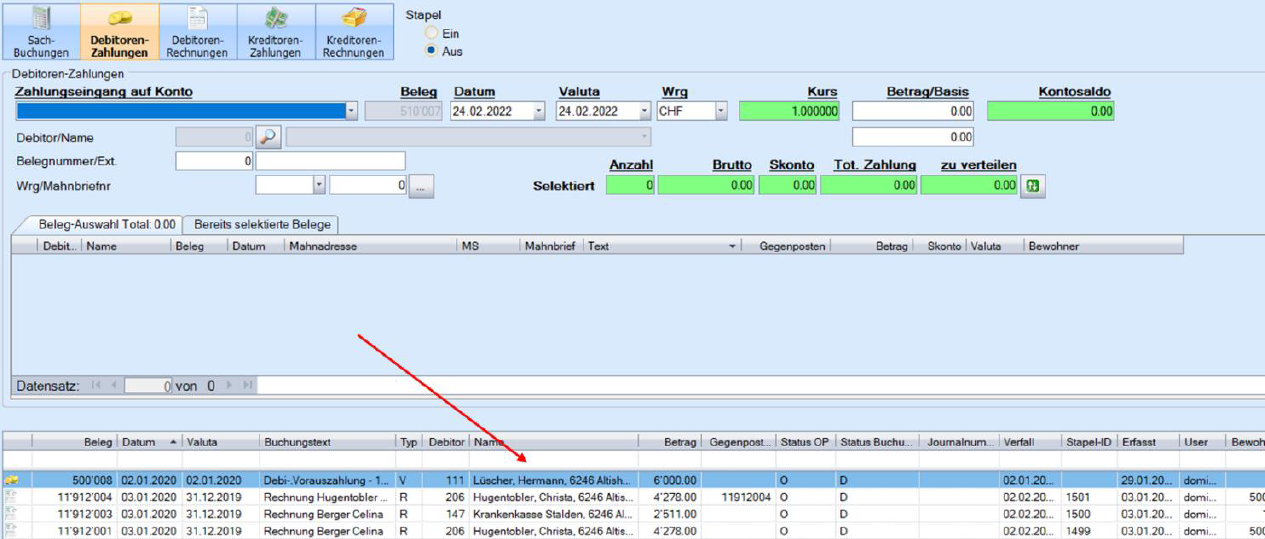1265x539 pixels.
Task: Select the Debitoren-Zahlungen toolbar button
Action: [119, 31]
